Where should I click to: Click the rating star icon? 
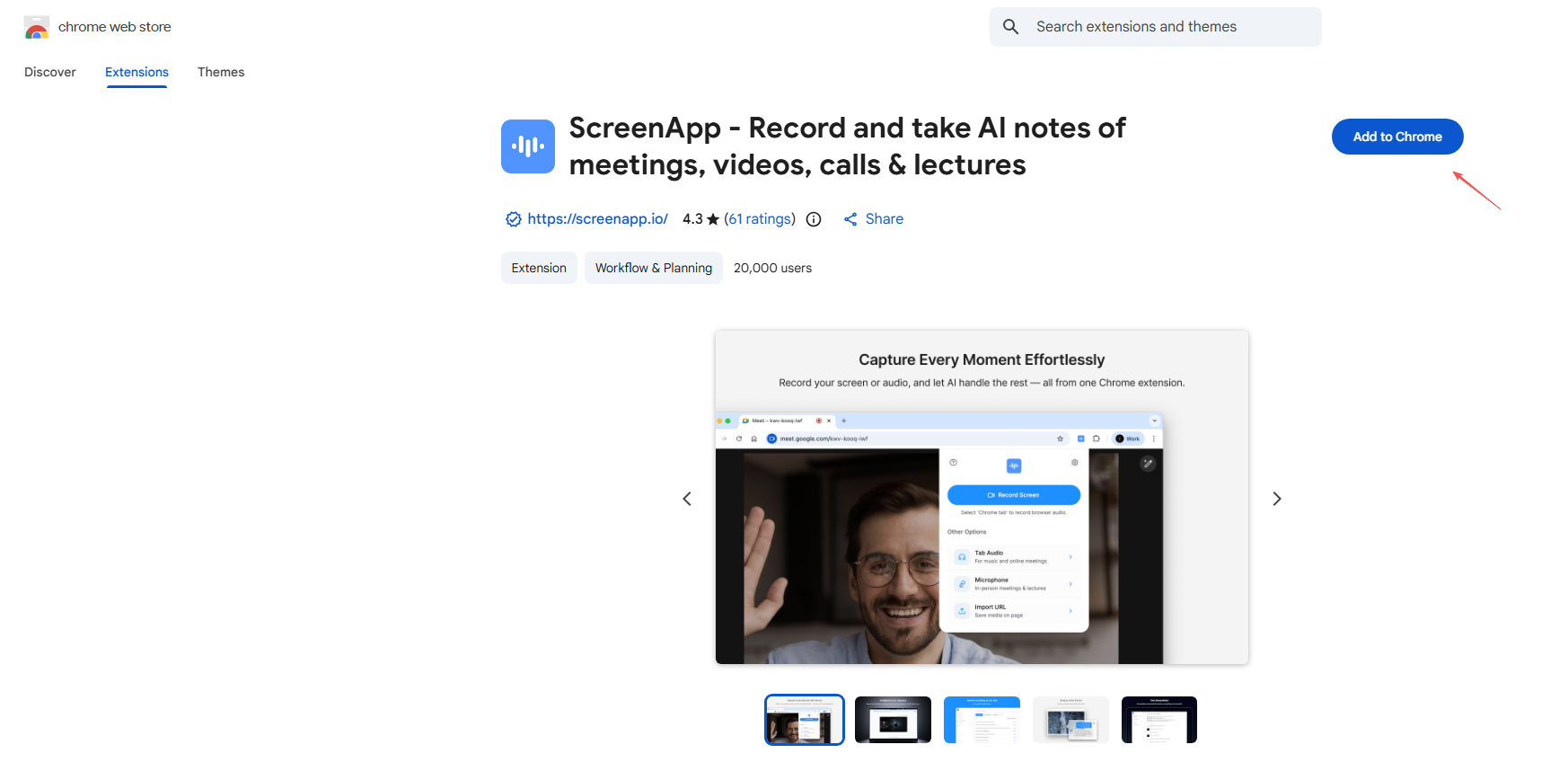(713, 219)
